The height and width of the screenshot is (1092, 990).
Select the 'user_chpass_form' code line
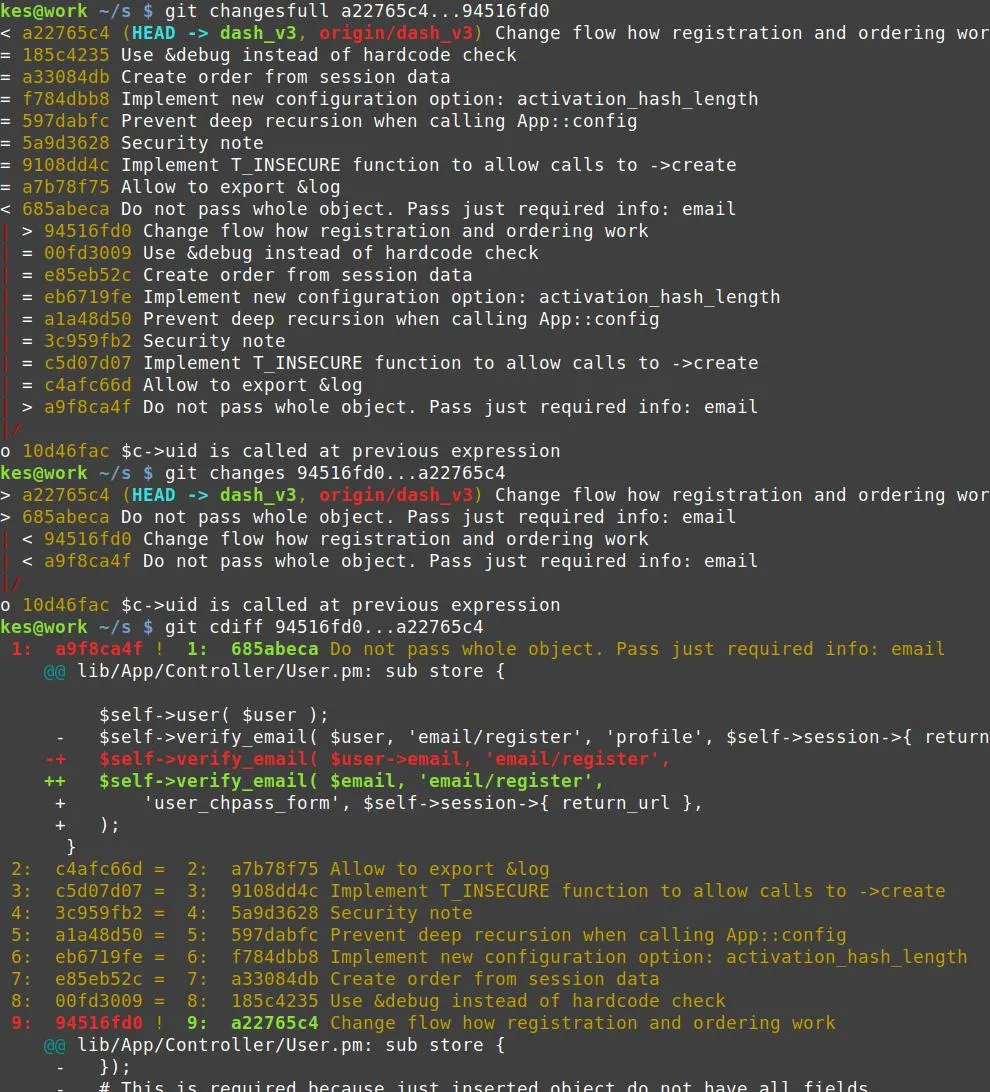(379, 803)
